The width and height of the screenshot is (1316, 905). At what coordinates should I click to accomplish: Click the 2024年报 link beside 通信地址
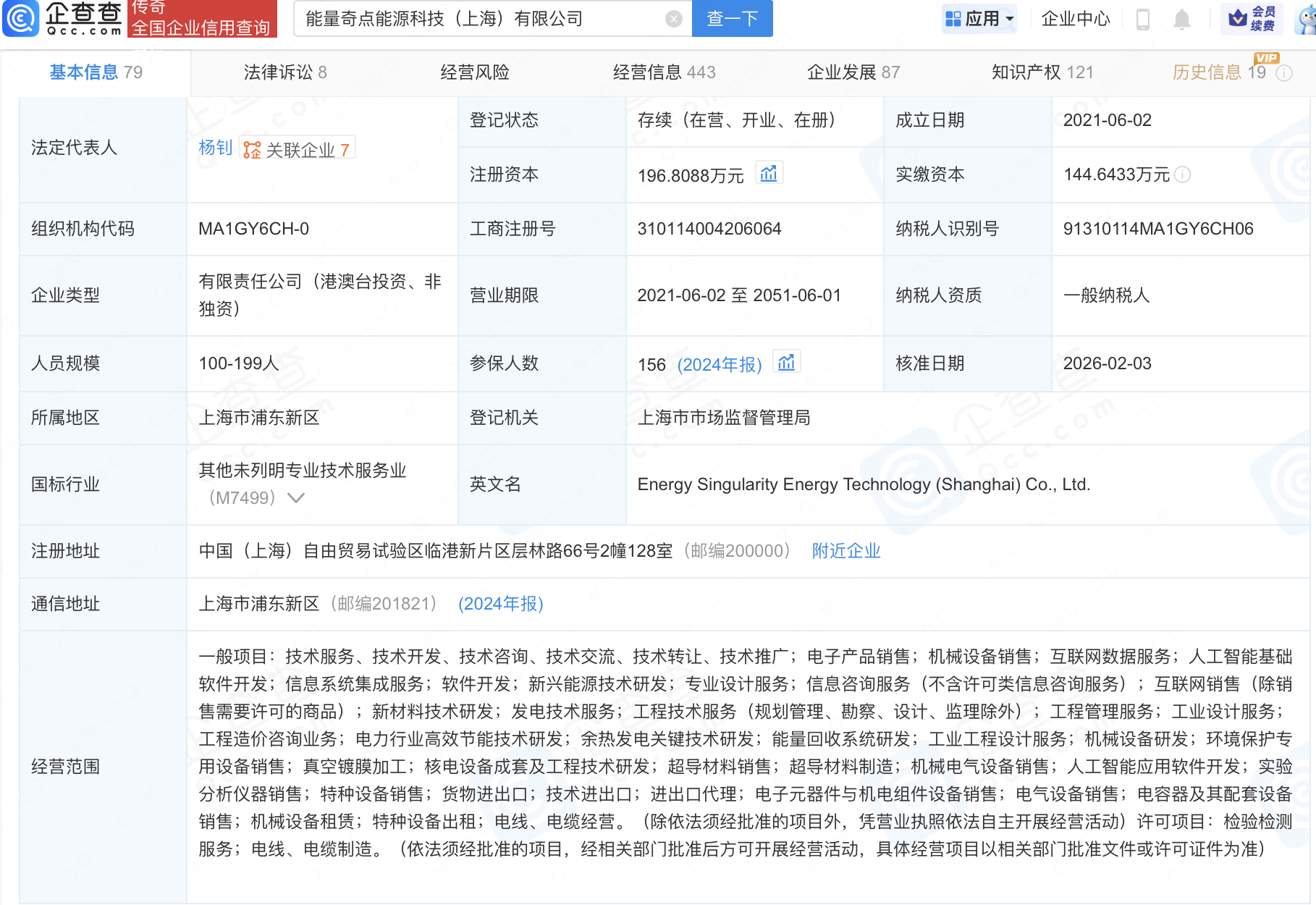pyautogui.click(x=500, y=603)
